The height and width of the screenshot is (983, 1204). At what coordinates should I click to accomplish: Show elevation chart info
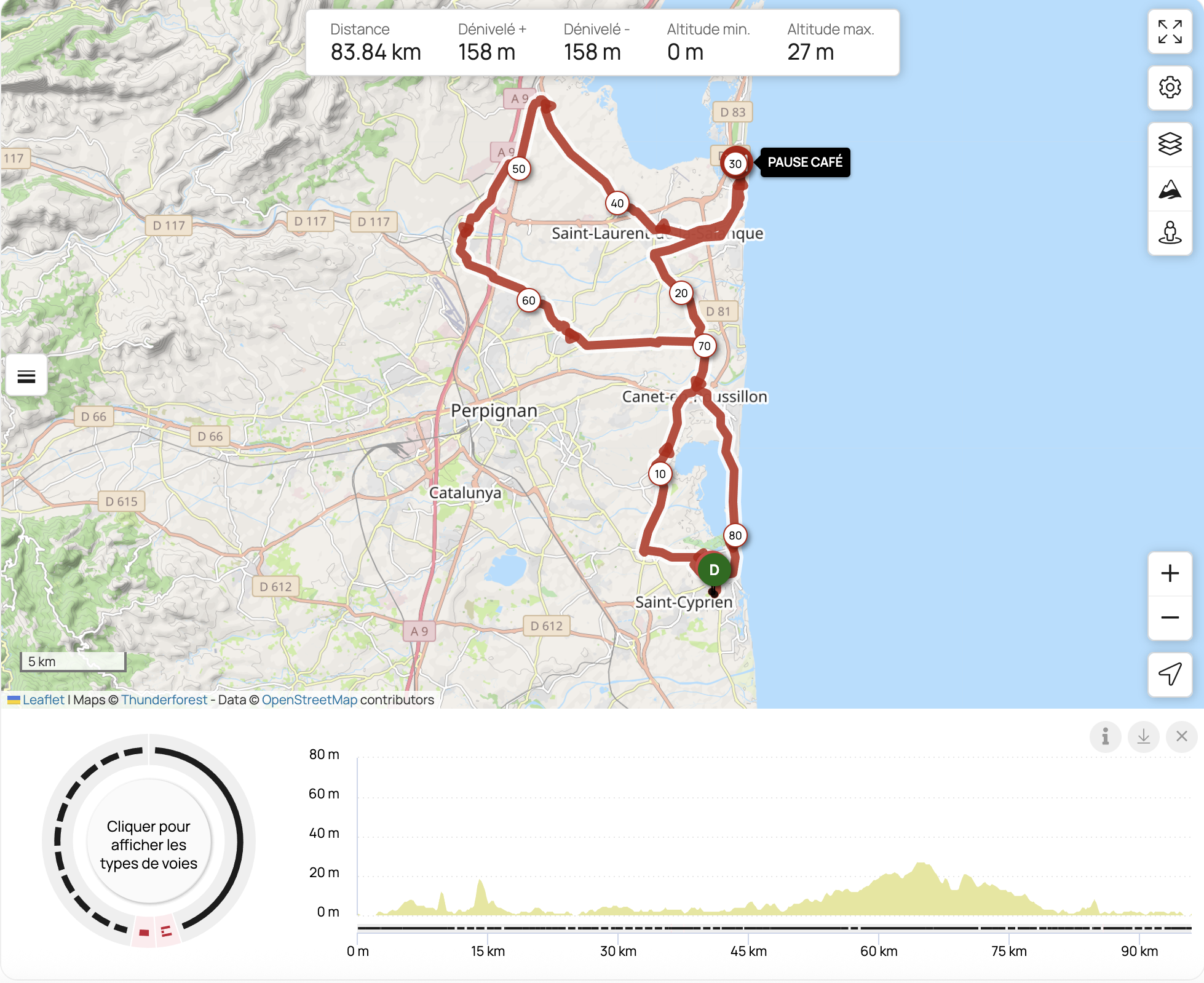1105,736
